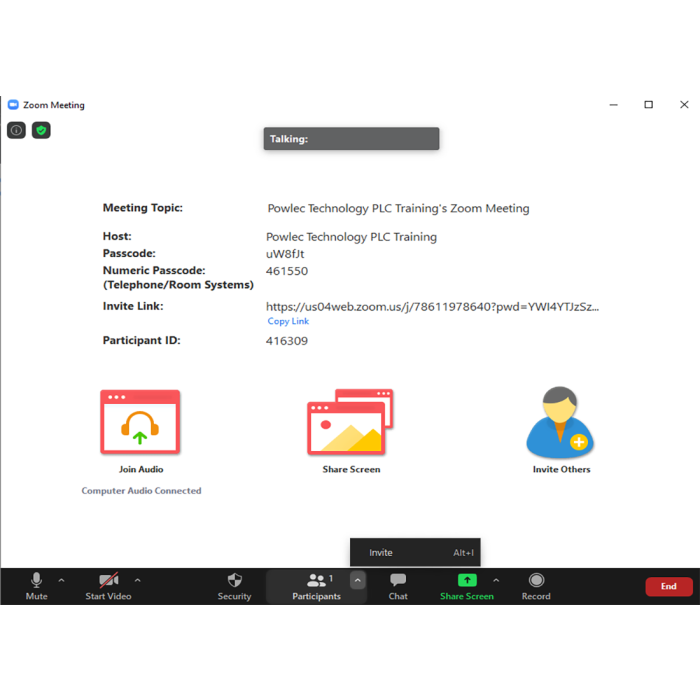Minimize the Zoom Meeting window
700x700 pixels.
tap(614, 104)
